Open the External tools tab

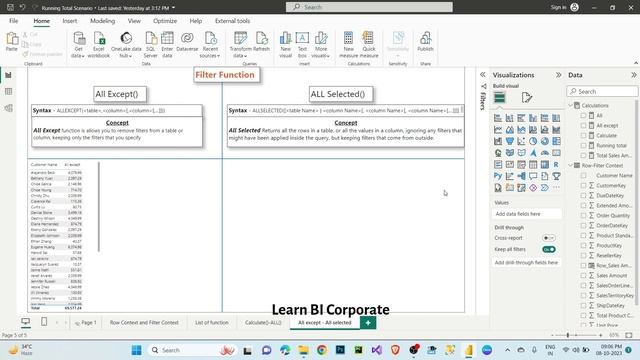(x=232, y=21)
